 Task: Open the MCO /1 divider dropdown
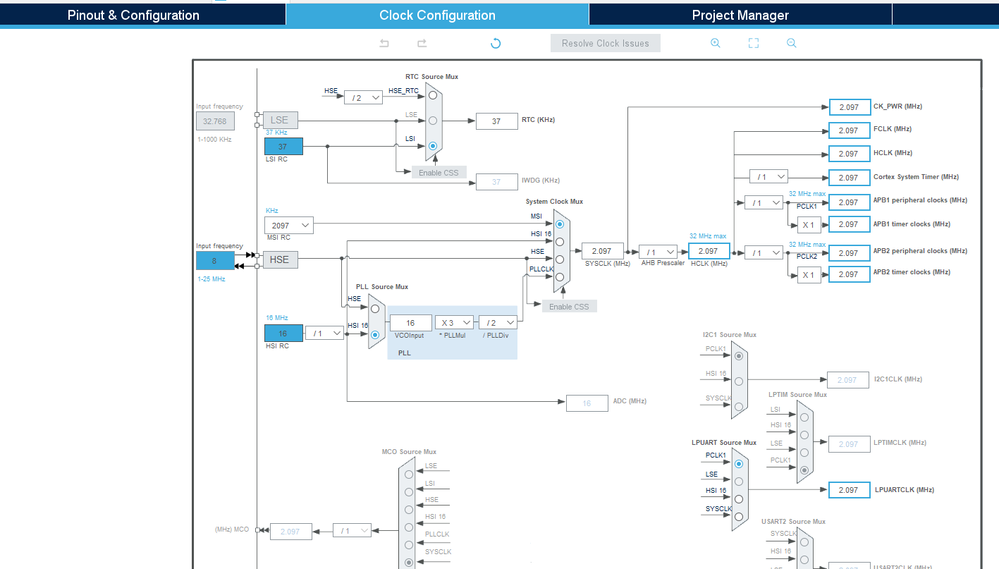tap(352, 530)
